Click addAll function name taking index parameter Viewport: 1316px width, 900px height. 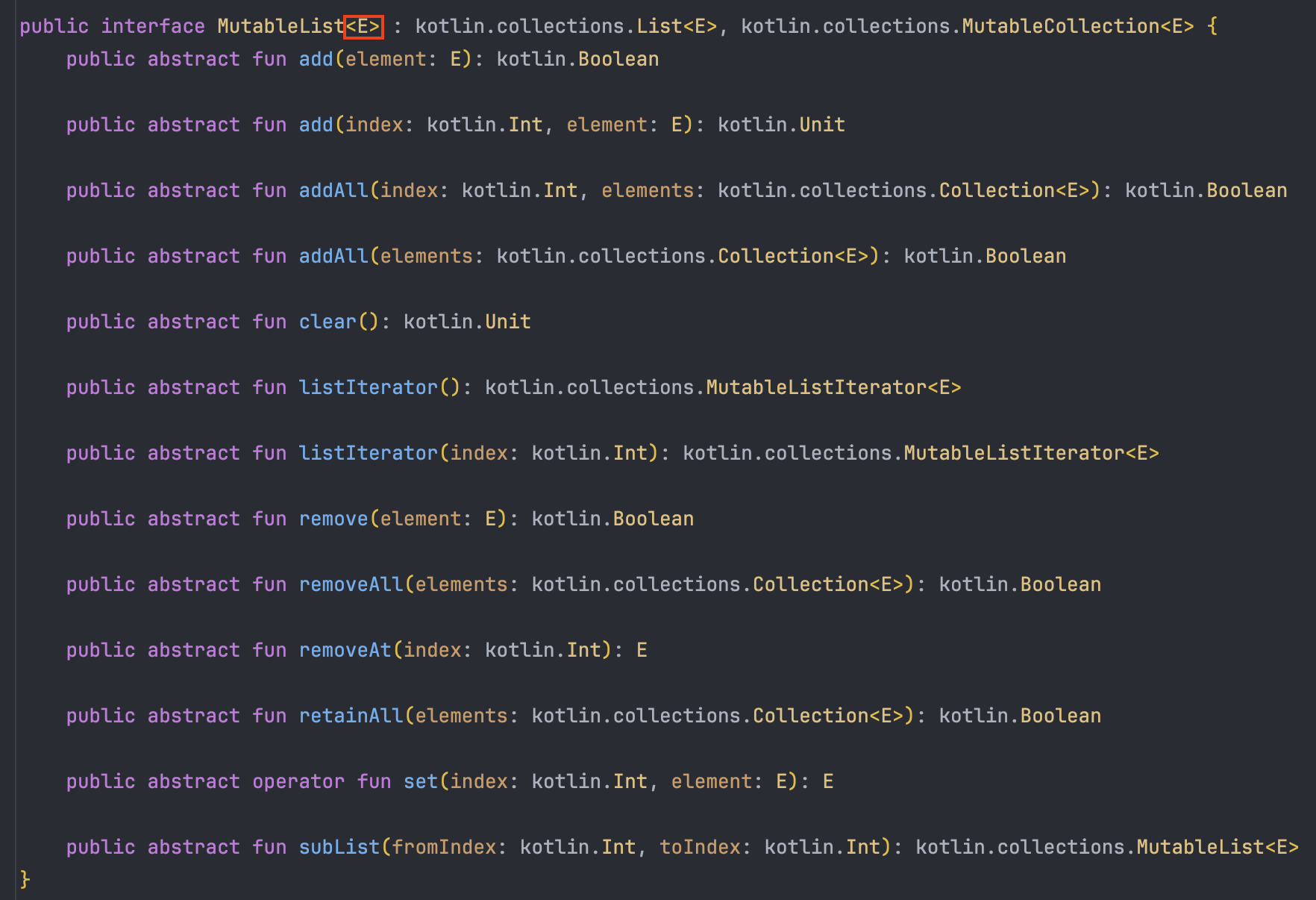click(x=333, y=190)
